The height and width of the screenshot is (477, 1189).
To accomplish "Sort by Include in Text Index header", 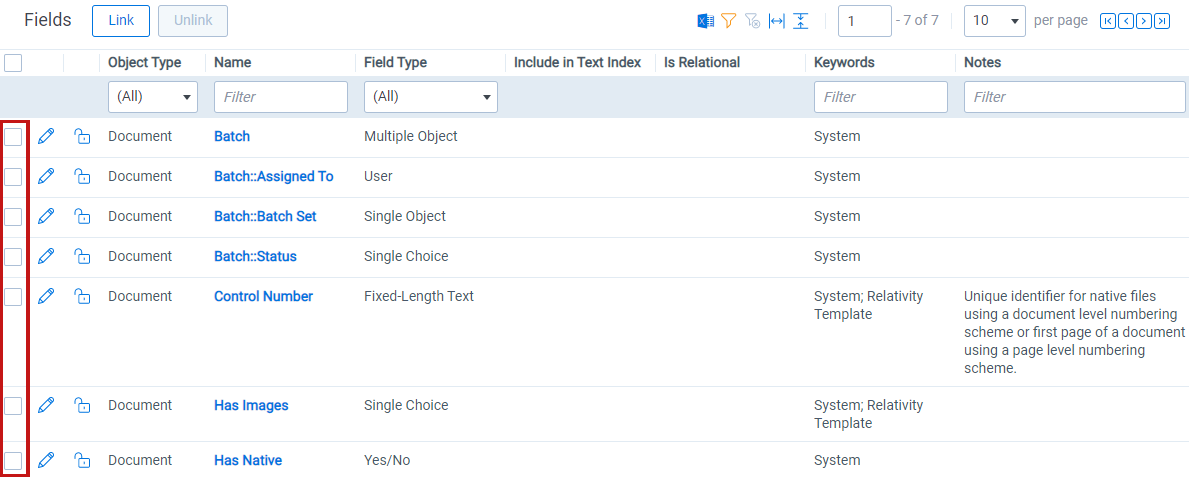I will pyautogui.click(x=578, y=63).
